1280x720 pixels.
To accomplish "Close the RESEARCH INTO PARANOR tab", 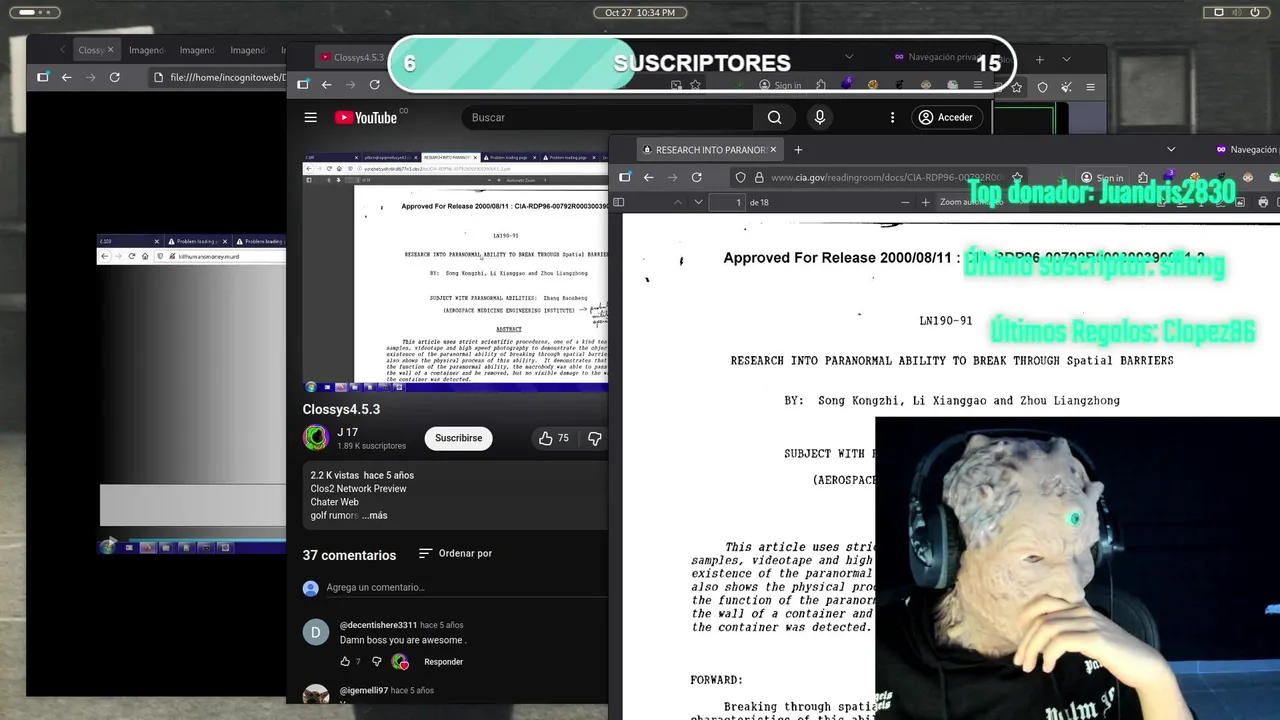I will [x=772, y=150].
